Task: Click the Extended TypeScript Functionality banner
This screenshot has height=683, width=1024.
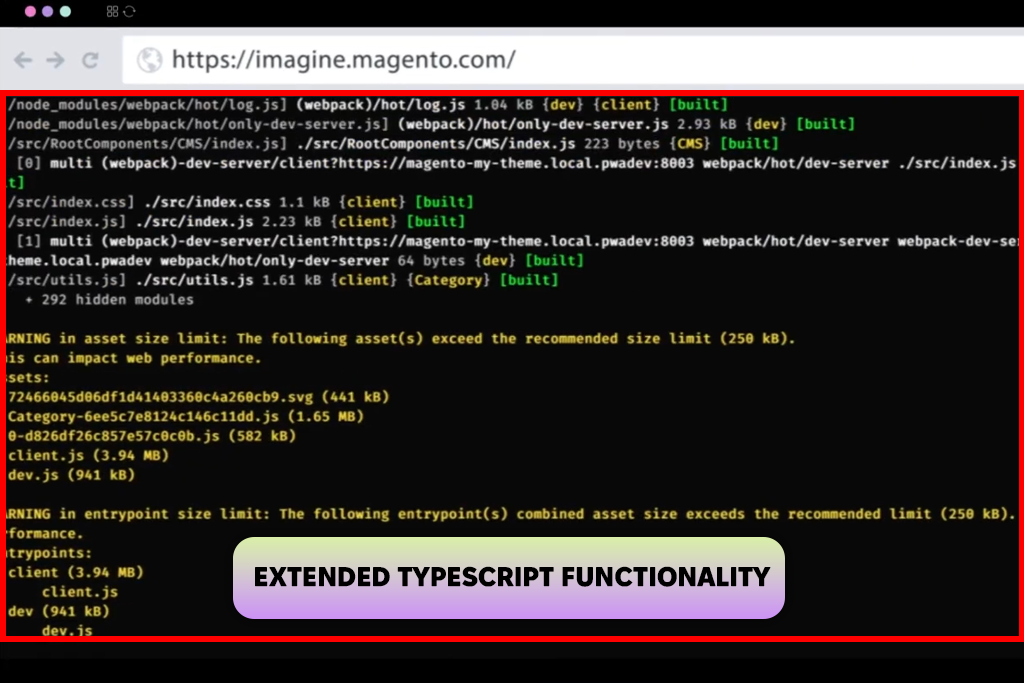Action: coord(509,578)
